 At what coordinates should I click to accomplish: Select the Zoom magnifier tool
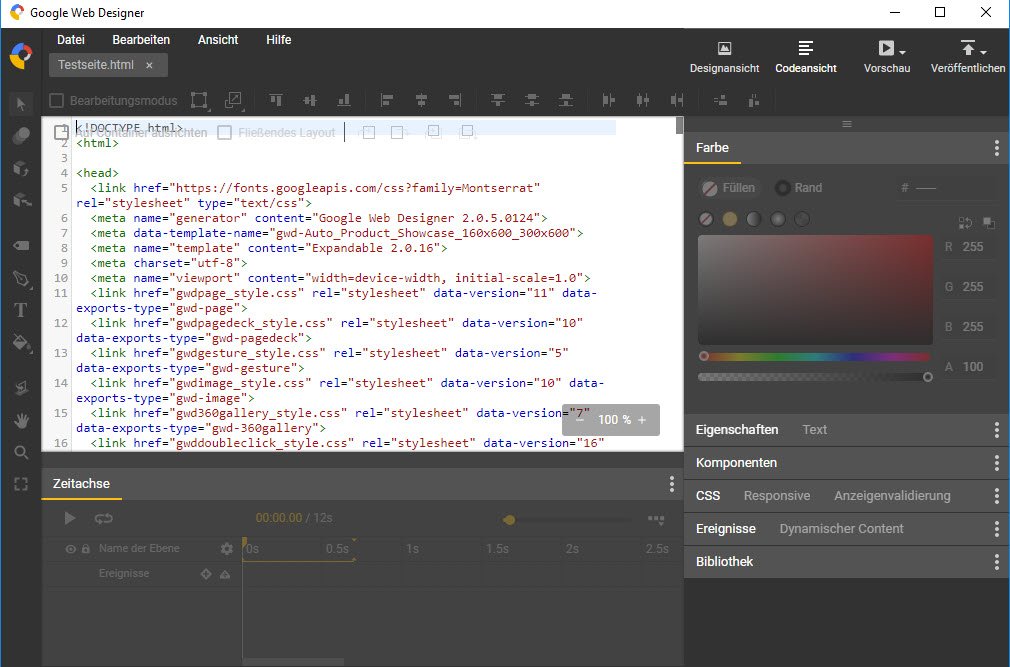[x=21, y=453]
